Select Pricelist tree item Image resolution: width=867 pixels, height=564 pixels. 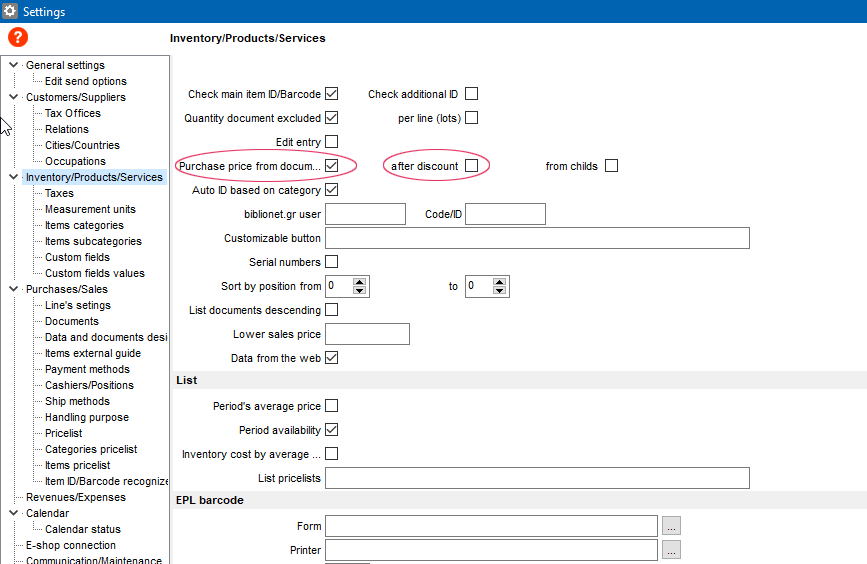(x=64, y=434)
